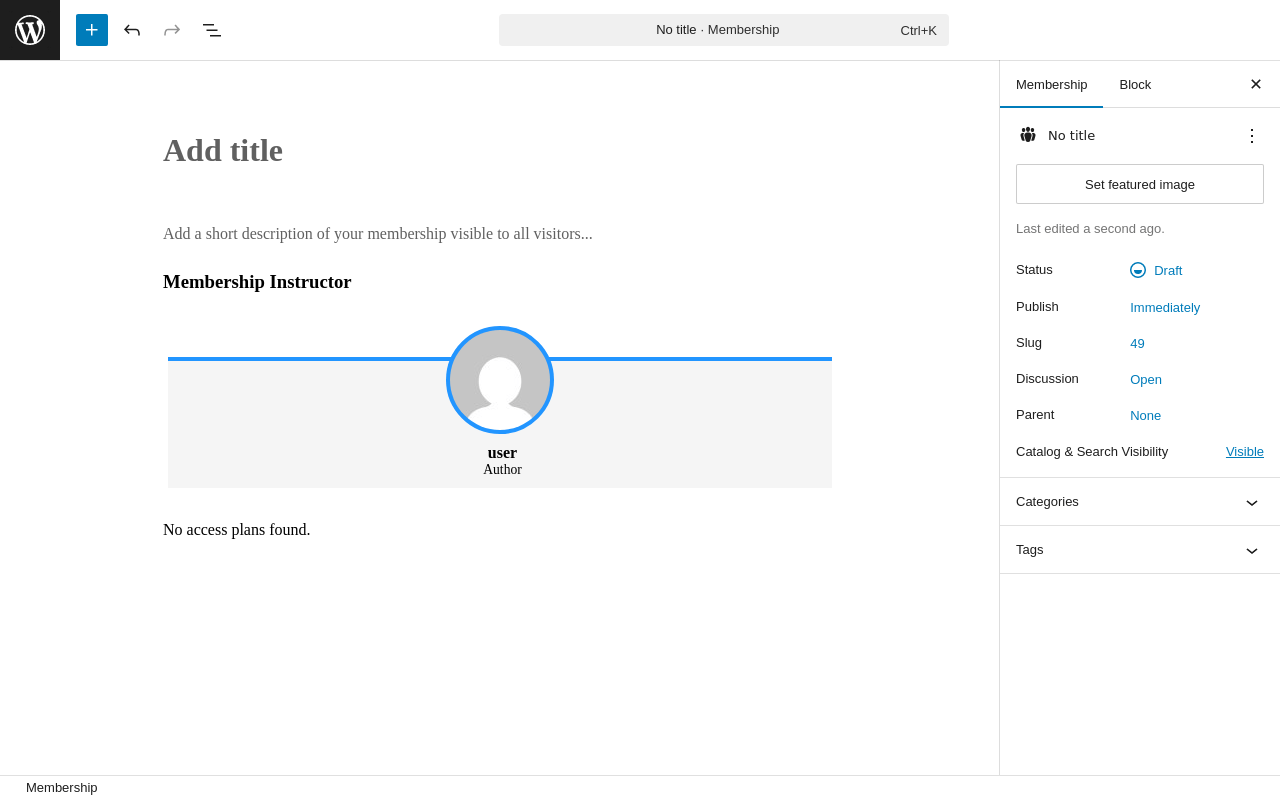The width and height of the screenshot is (1280, 800).
Task: Click the Visible catalog visibility link
Action: [x=1244, y=451]
